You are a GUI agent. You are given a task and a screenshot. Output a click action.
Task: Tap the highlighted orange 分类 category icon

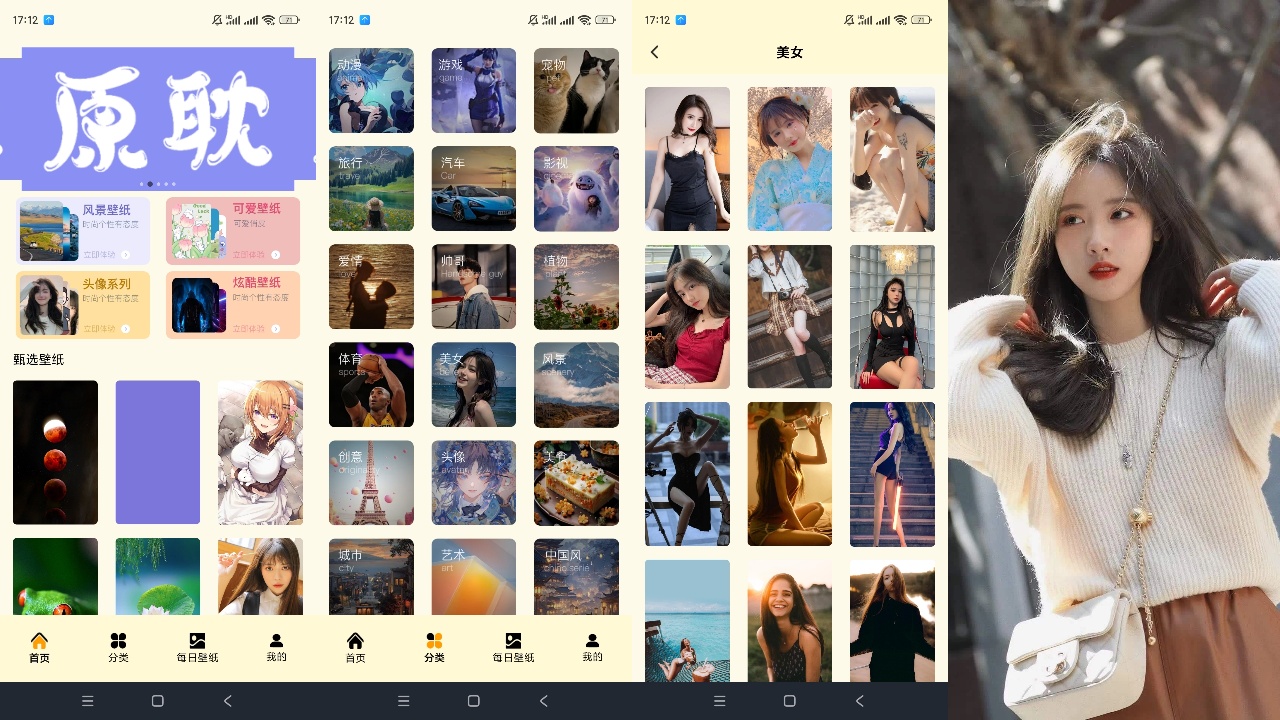(x=434, y=641)
